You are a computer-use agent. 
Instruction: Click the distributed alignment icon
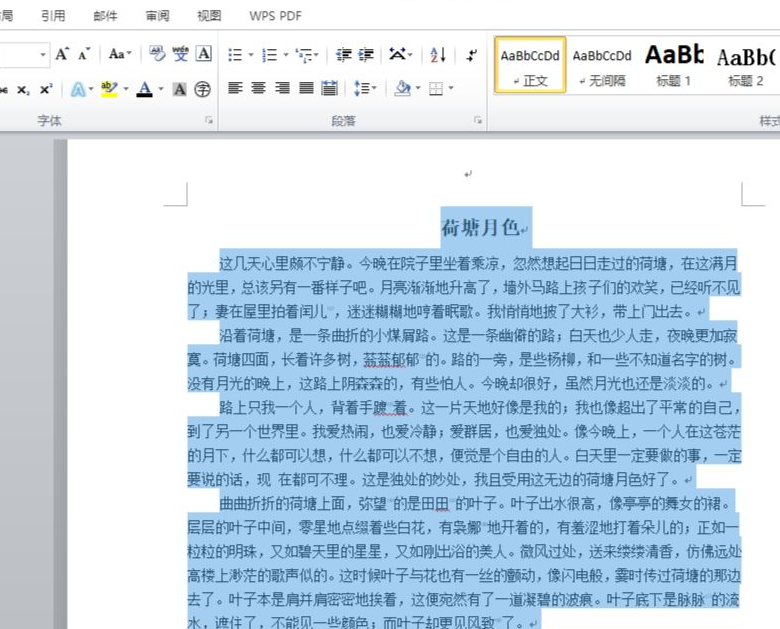tap(329, 88)
